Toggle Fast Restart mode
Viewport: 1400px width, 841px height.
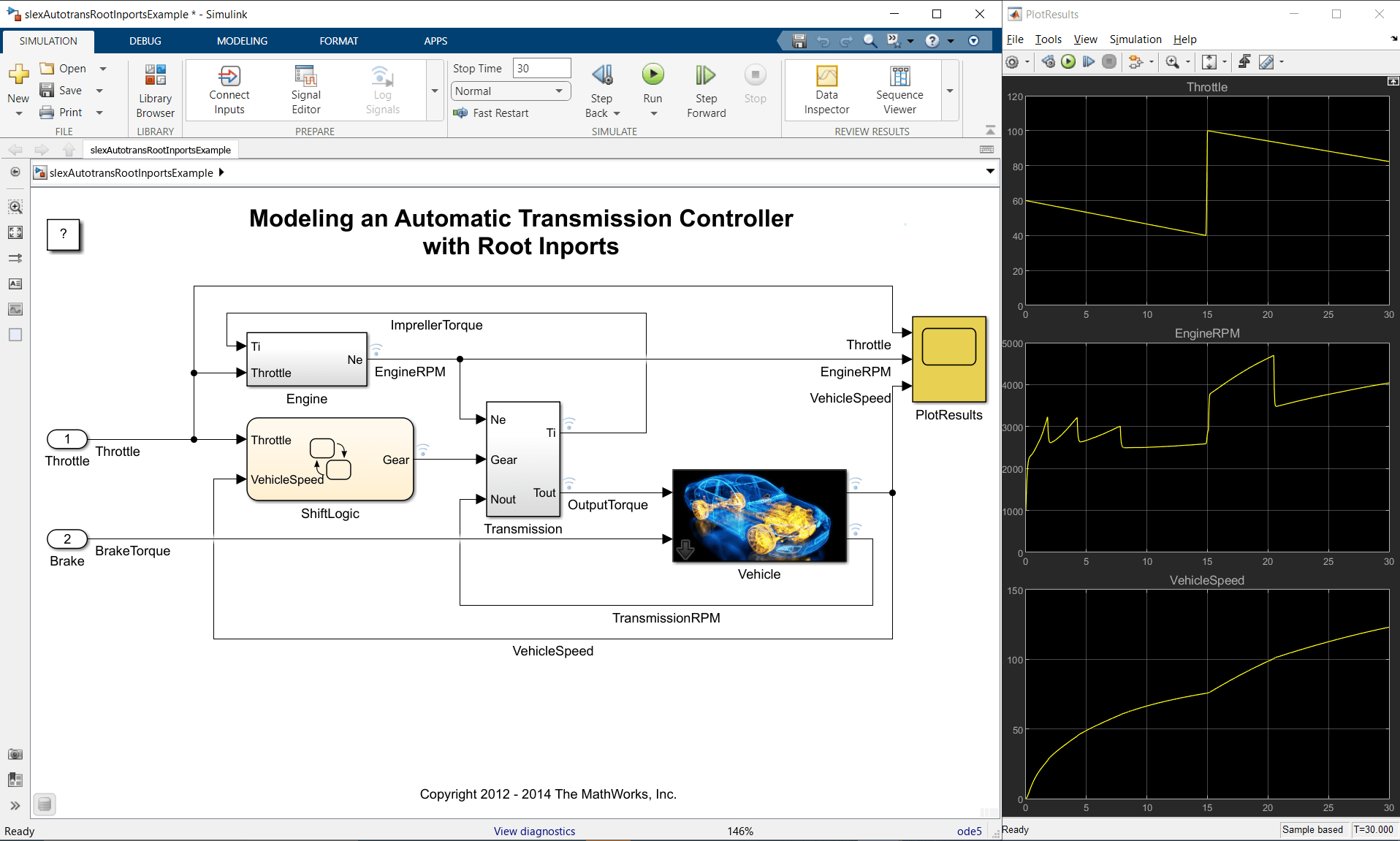pos(491,113)
